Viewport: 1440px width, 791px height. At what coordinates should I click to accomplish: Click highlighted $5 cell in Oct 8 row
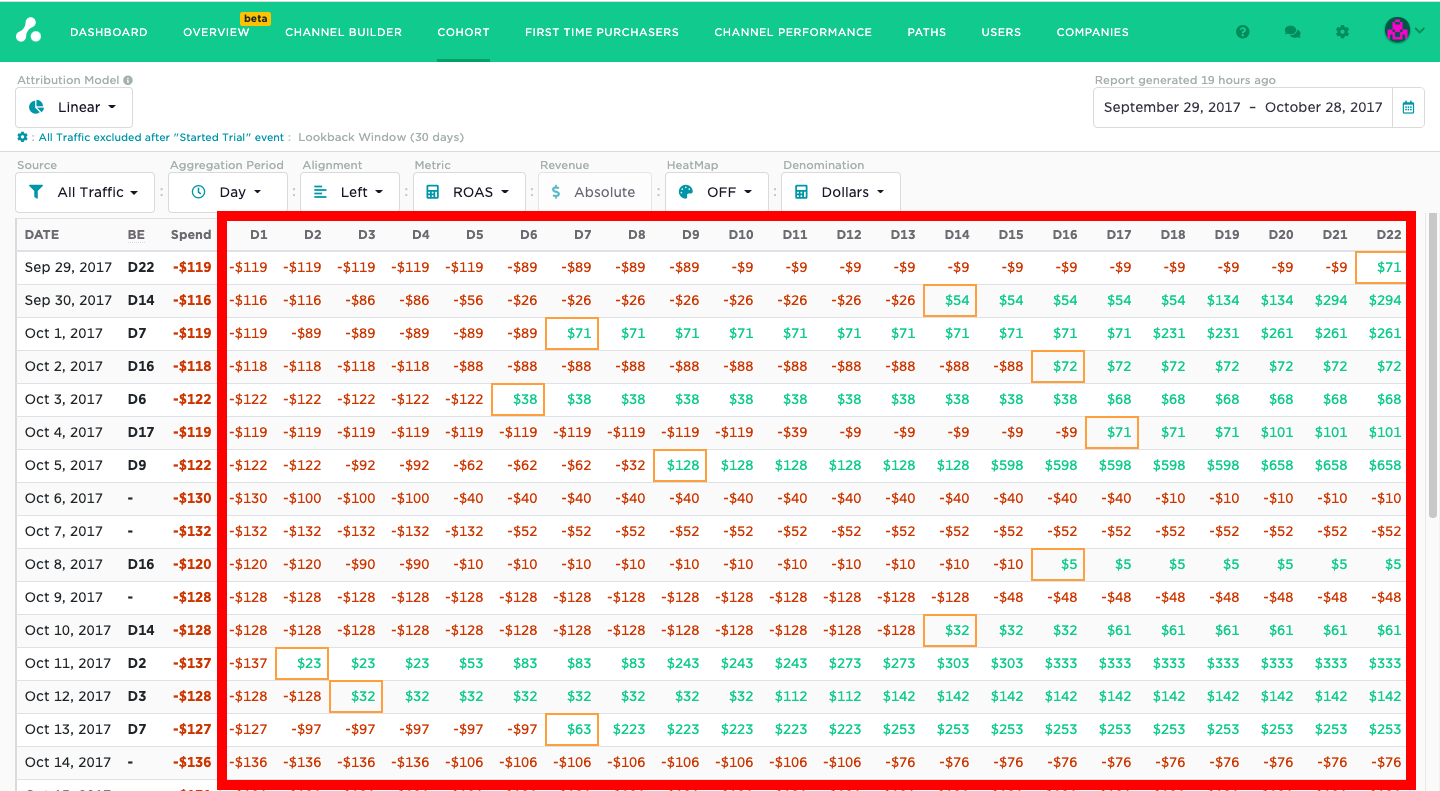click(1058, 564)
